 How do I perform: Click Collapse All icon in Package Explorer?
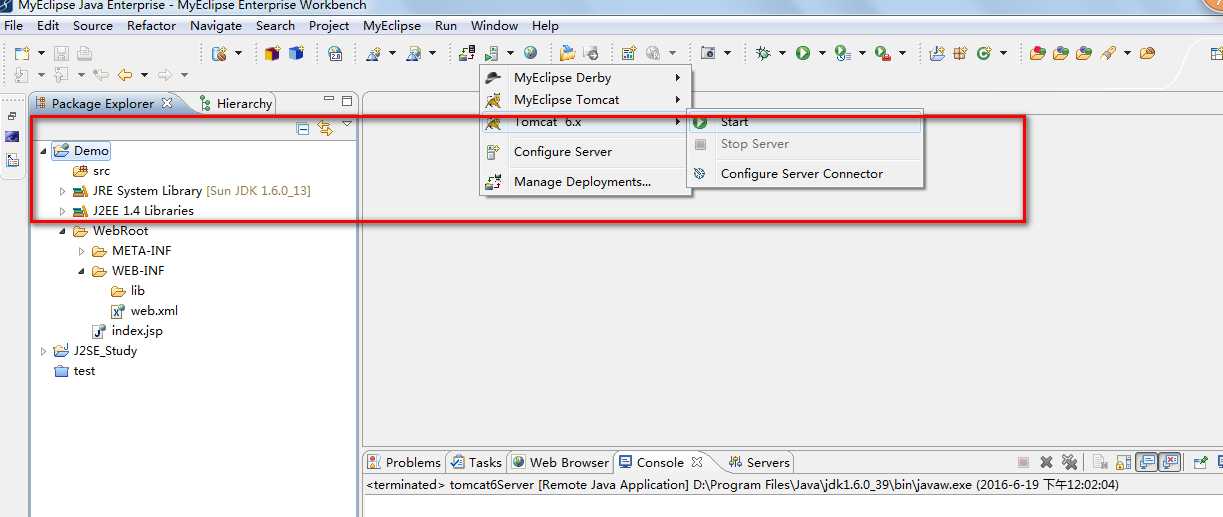[303, 127]
